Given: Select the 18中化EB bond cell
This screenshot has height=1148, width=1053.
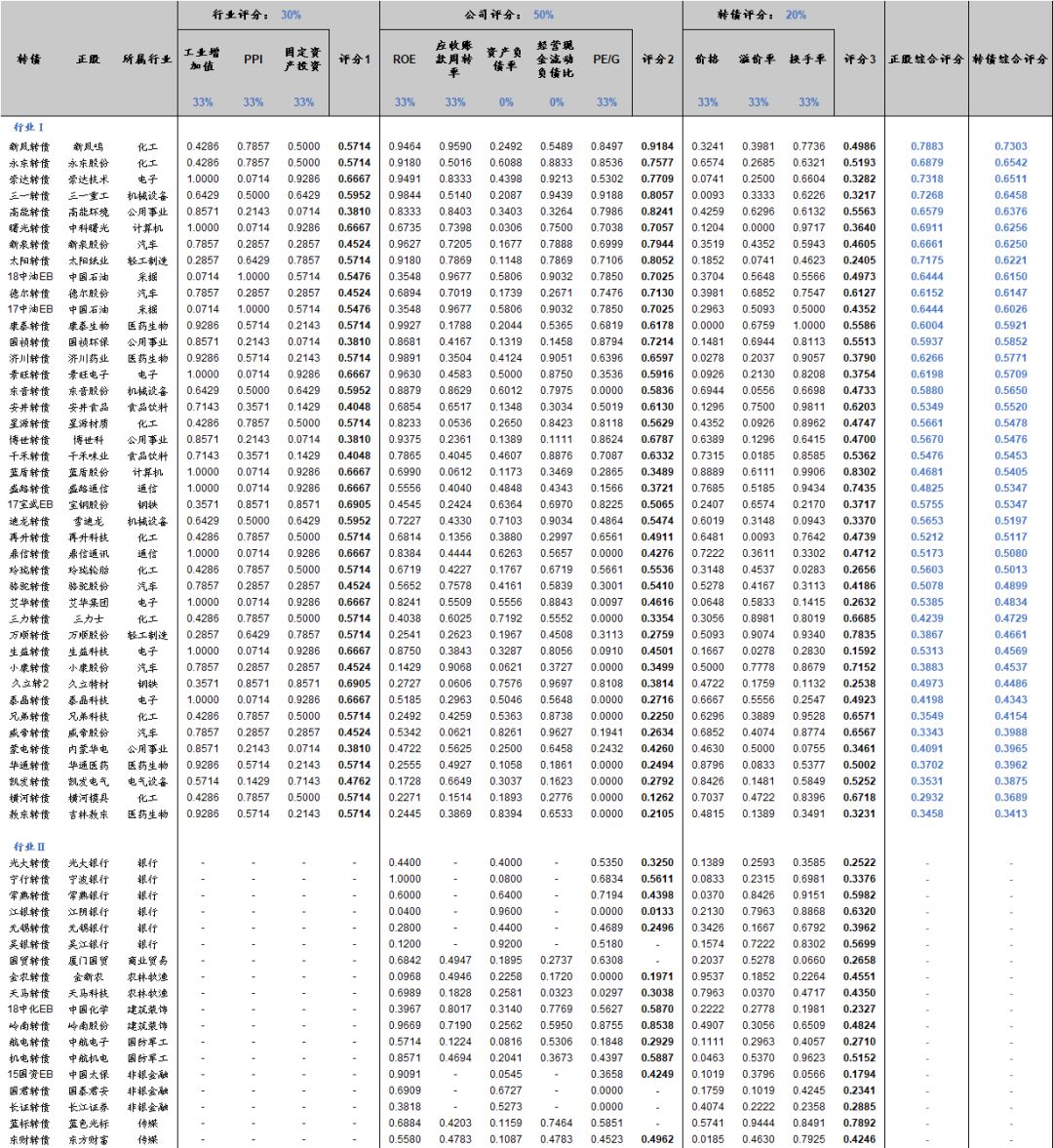Looking at the screenshot, I should point(28,1009).
